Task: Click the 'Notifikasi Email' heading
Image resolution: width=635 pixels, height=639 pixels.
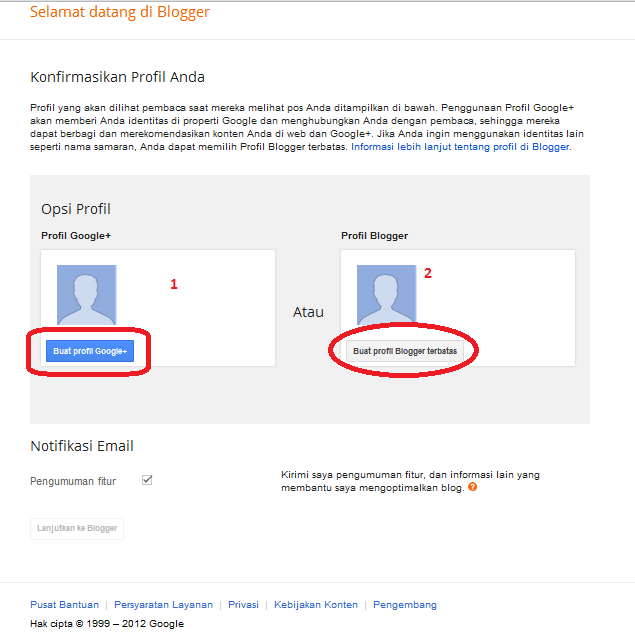Action: pyautogui.click(x=82, y=446)
